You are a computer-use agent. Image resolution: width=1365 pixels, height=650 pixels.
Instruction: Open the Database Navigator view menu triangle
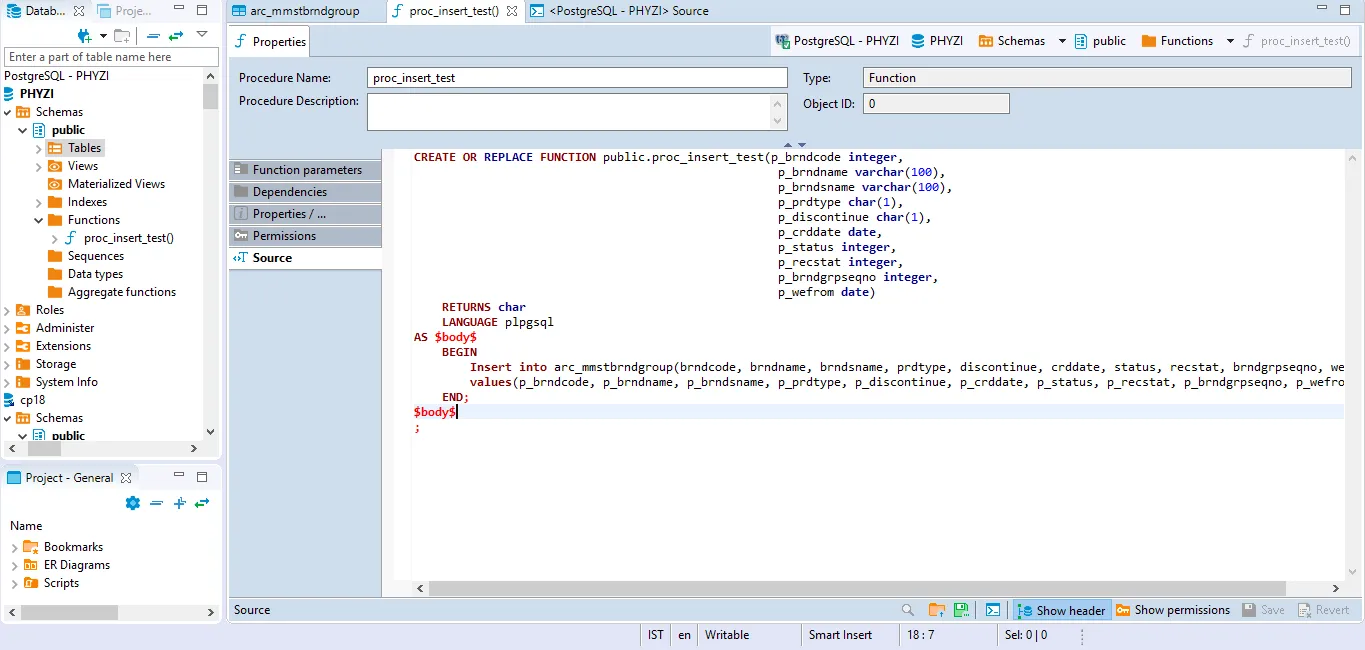[x=202, y=34]
